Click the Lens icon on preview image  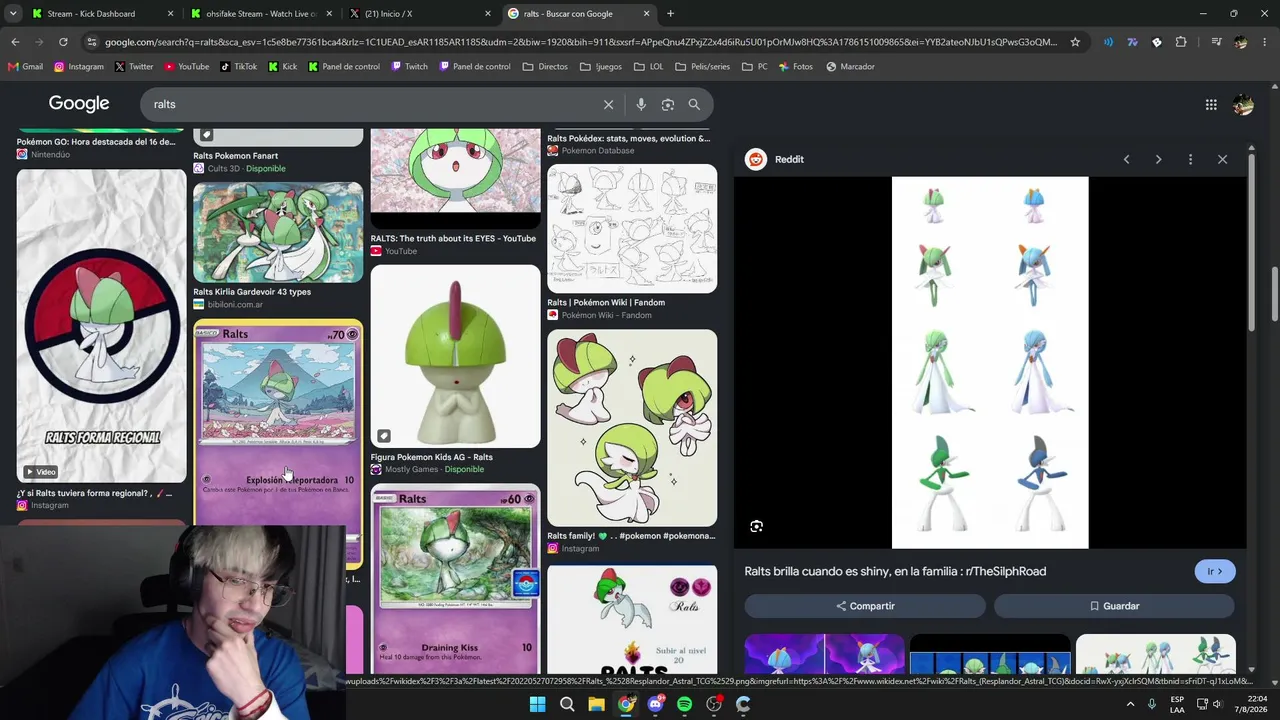tap(756, 526)
